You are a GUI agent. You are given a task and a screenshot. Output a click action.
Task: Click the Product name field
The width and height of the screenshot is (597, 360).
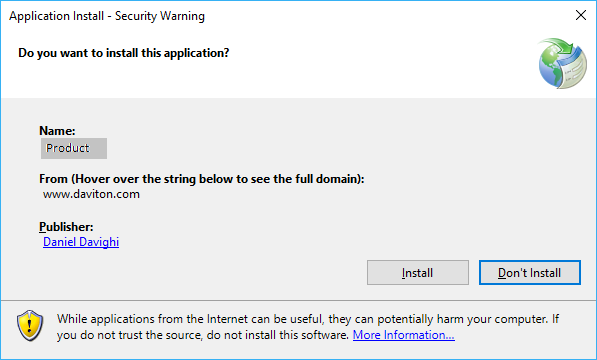click(x=74, y=148)
